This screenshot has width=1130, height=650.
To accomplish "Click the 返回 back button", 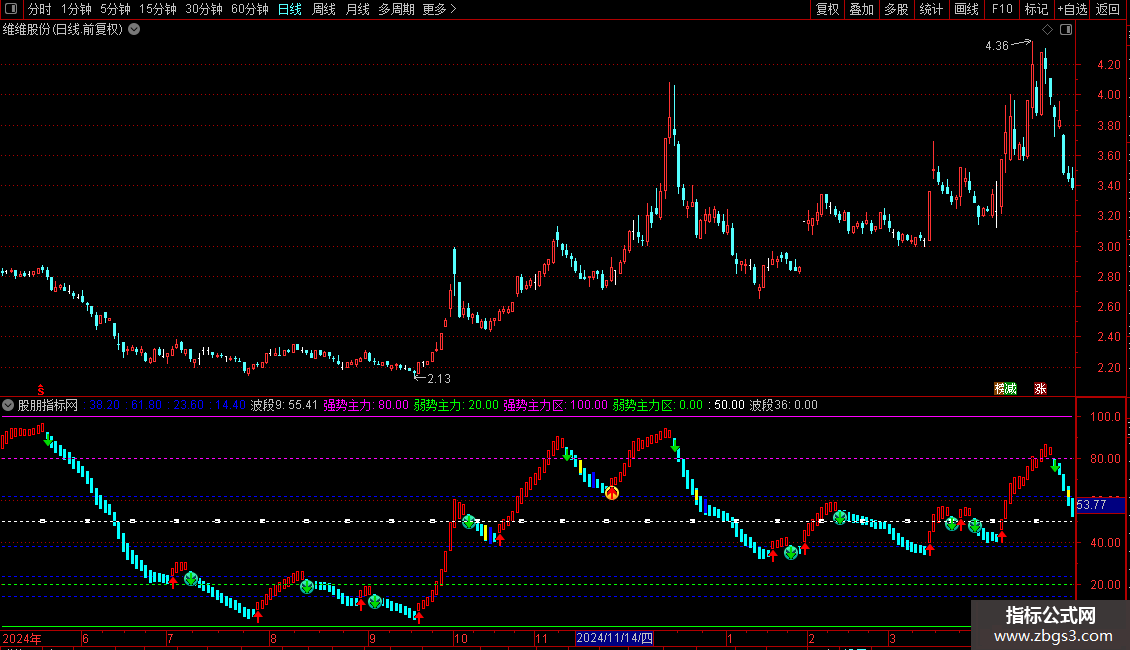I will 1108,9.
